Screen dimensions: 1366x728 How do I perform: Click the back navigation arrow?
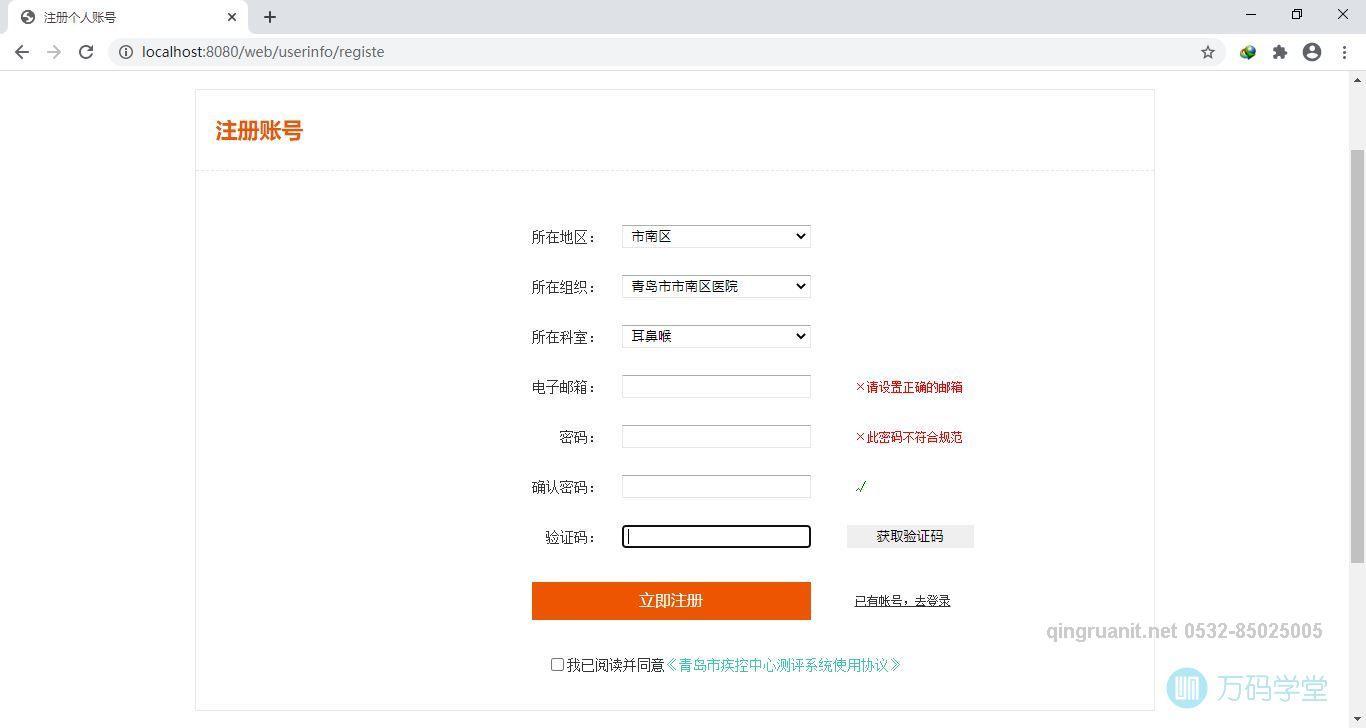coord(22,52)
